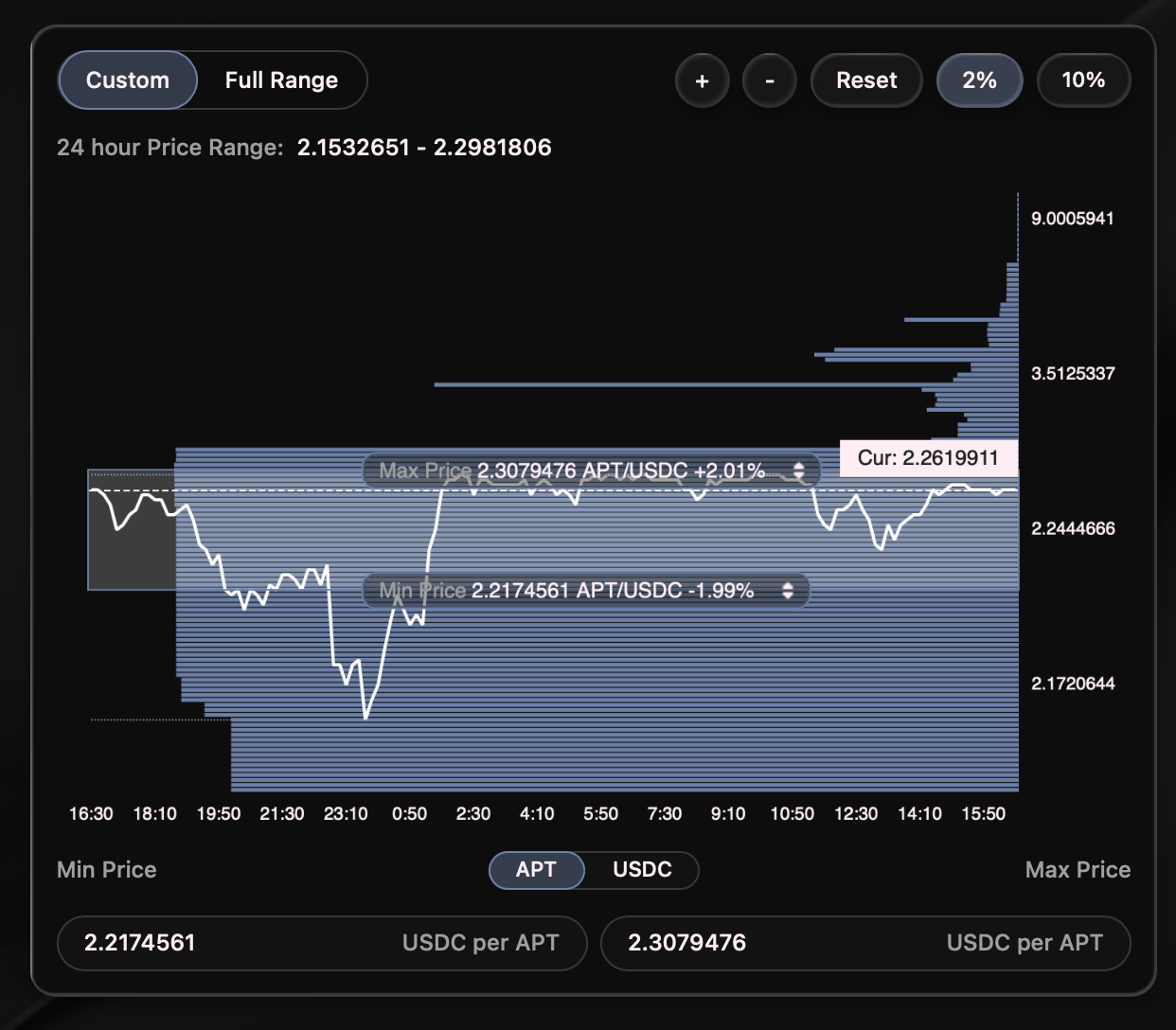Image resolution: width=1176 pixels, height=1030 pixels.
Task: Click the 15:50 time axis label
Action: pos(983,814)
